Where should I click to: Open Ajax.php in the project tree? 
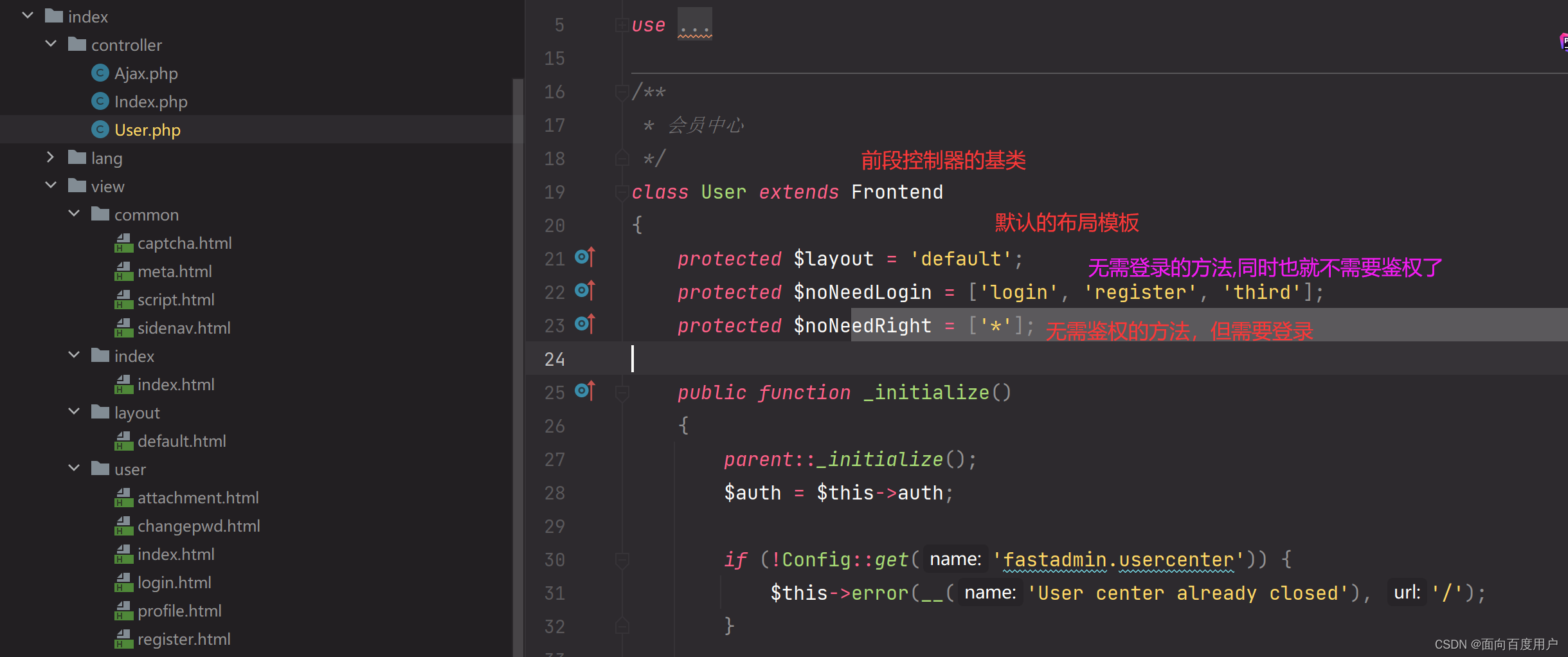pos(146,73)
